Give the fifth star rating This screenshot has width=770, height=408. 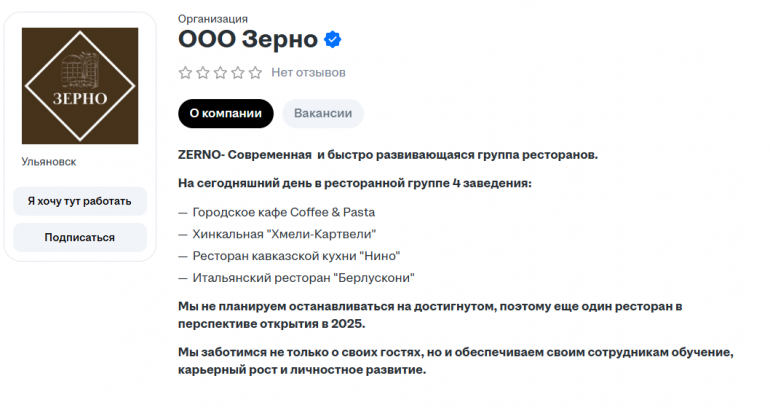click(255, 73)
